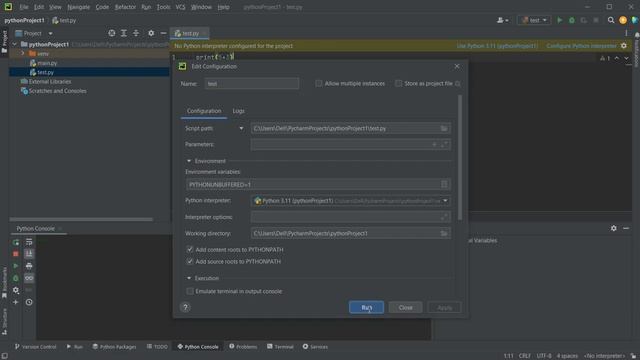Open the Navigate menu
This screenshot has width=640, height=360.
78,7
